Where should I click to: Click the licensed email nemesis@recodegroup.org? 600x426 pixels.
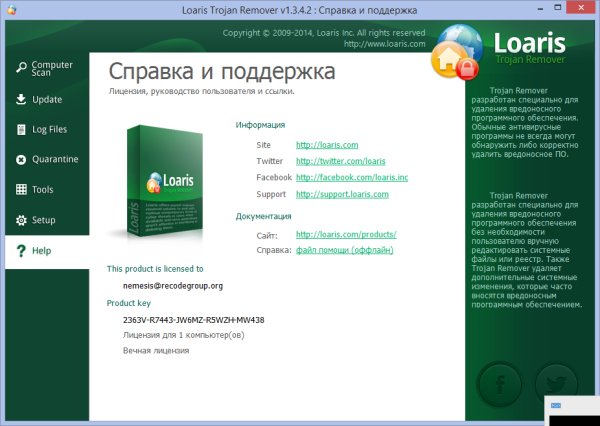(x=173, y=286)
